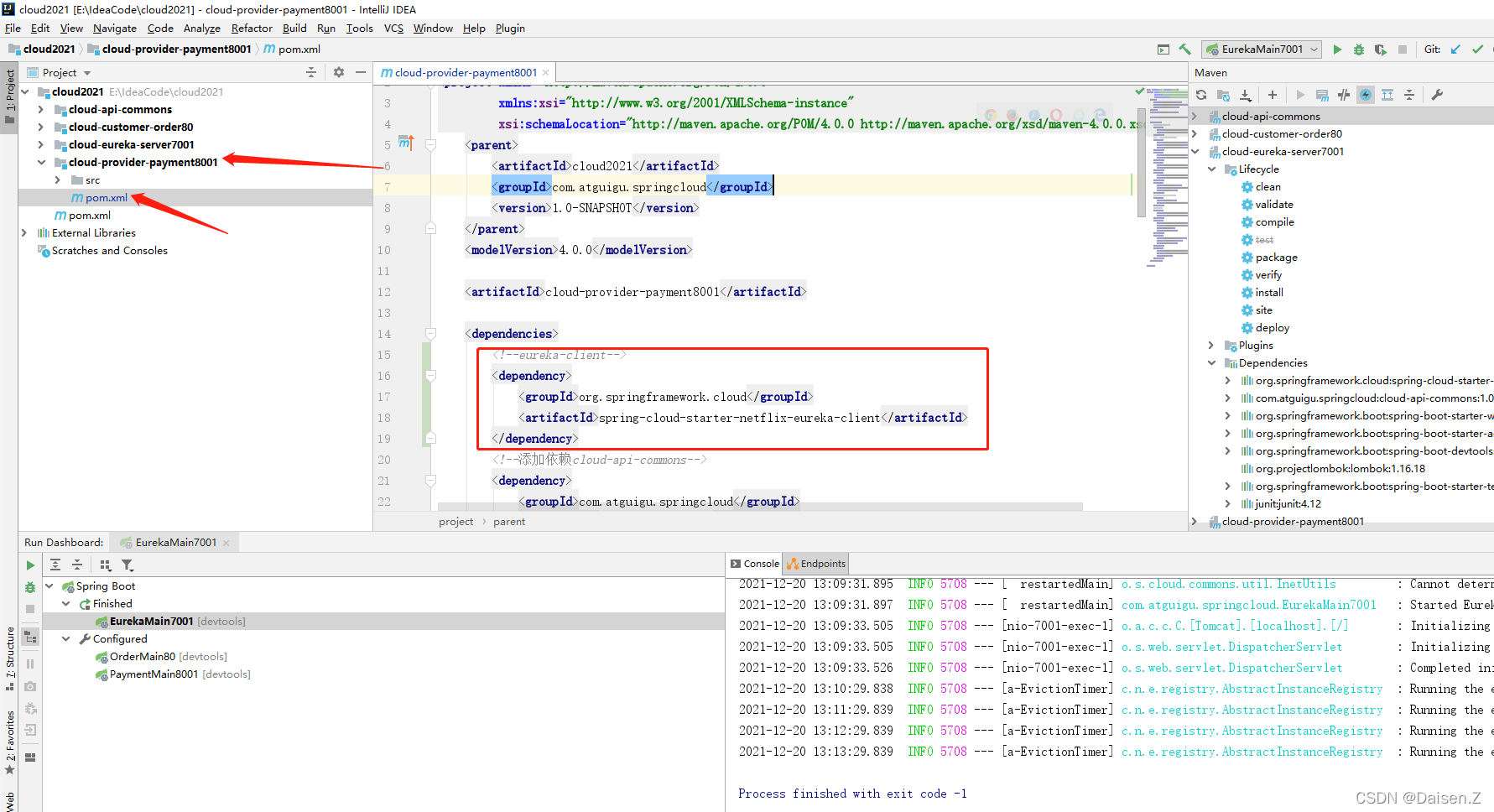1494x812 pixels.
Task: Debug selected config in Run Dashboard
Action: click(30, 587)
